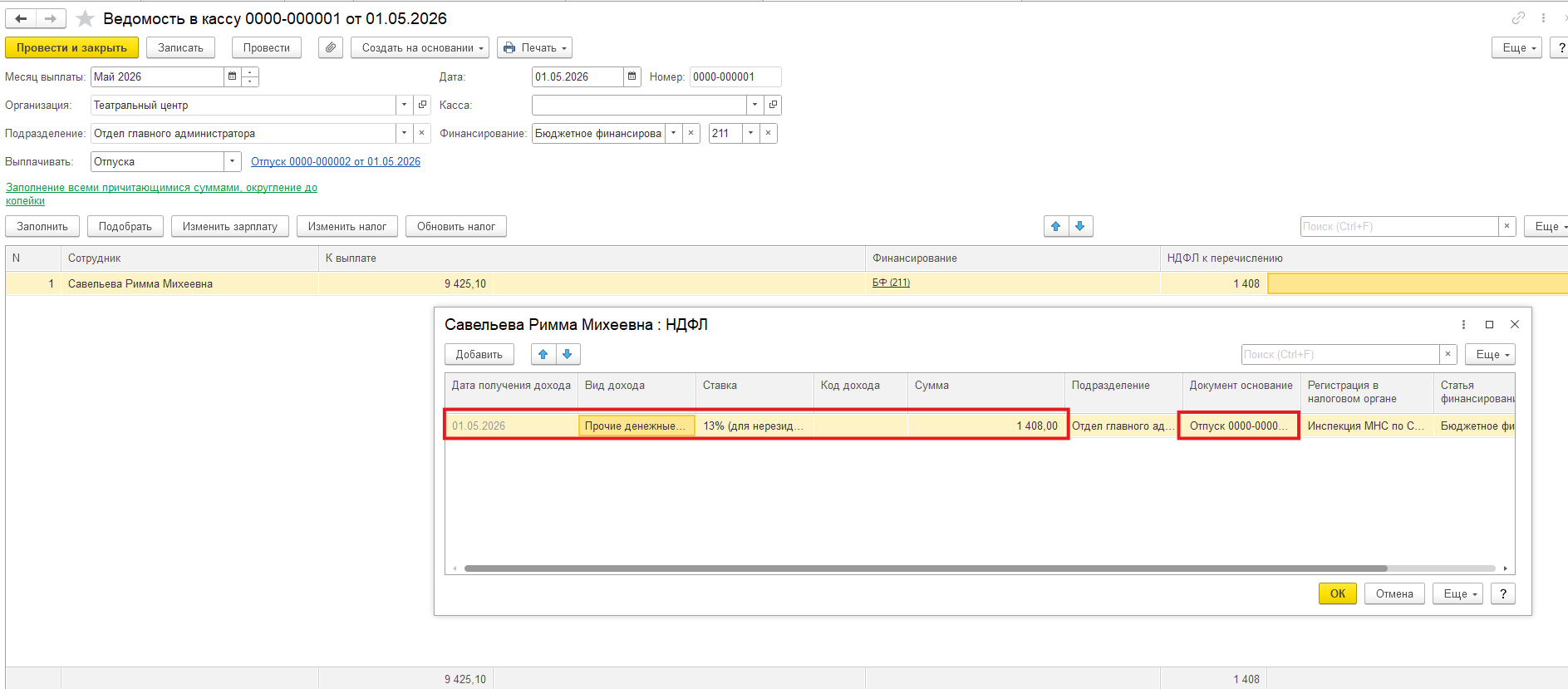Expand Подразделение dropdown
Viewport: 1568px width, 689px height.
[405, 133]
